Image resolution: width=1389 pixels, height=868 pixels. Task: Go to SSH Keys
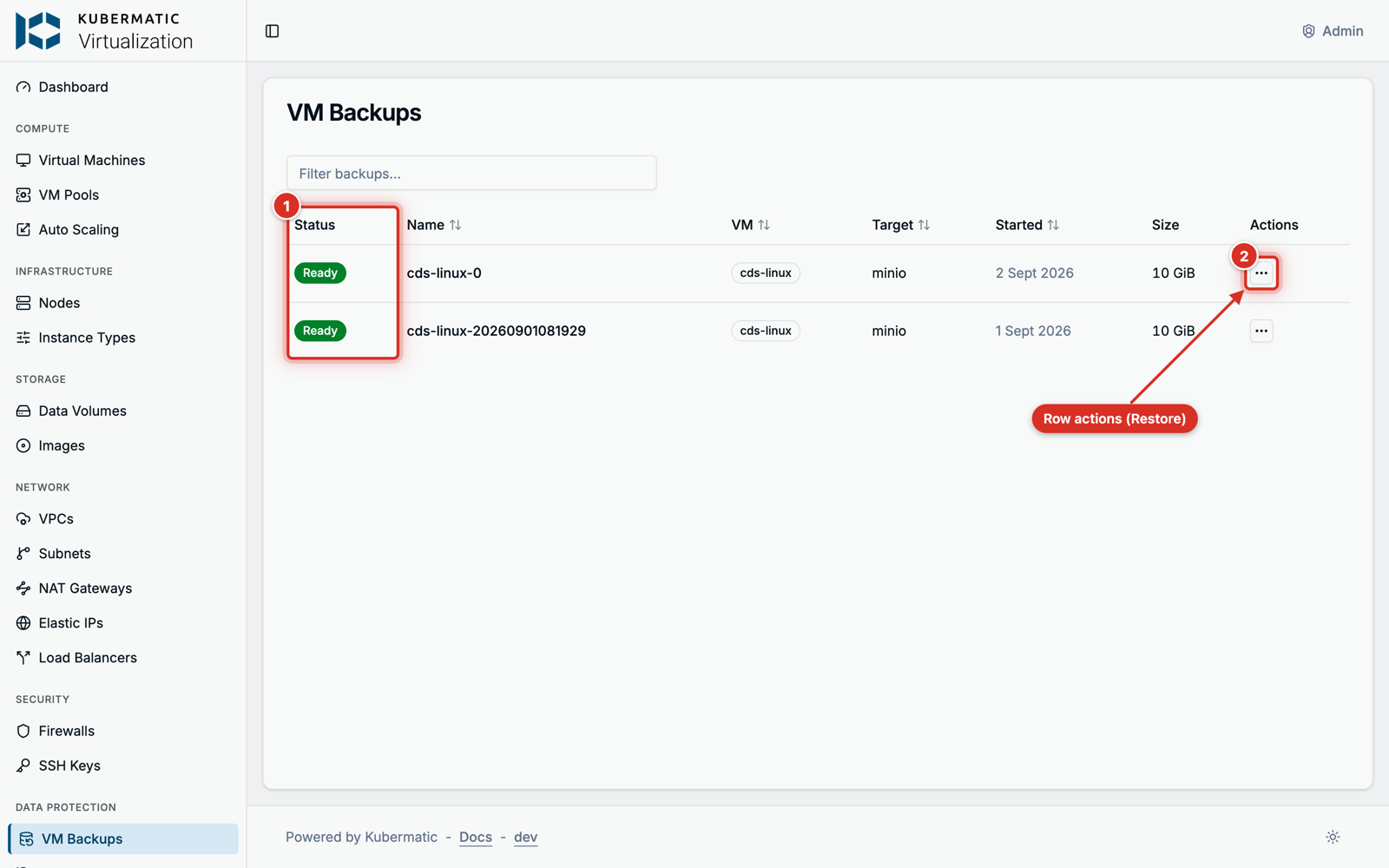click(122, 766)
